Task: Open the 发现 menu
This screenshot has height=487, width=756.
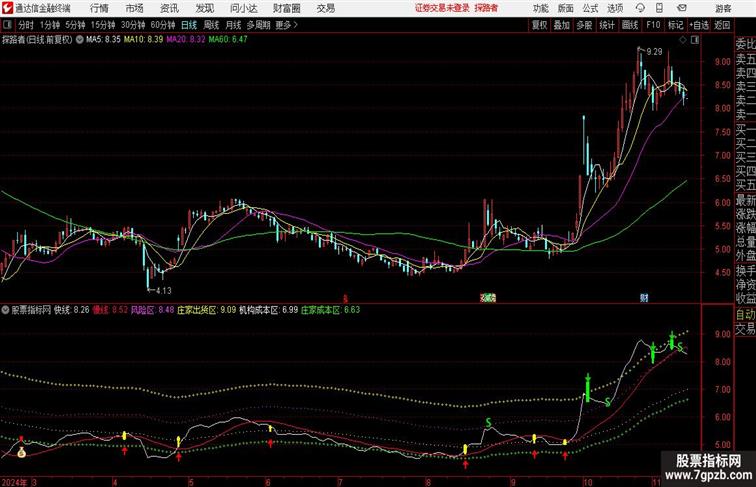Action: (204, 8)
